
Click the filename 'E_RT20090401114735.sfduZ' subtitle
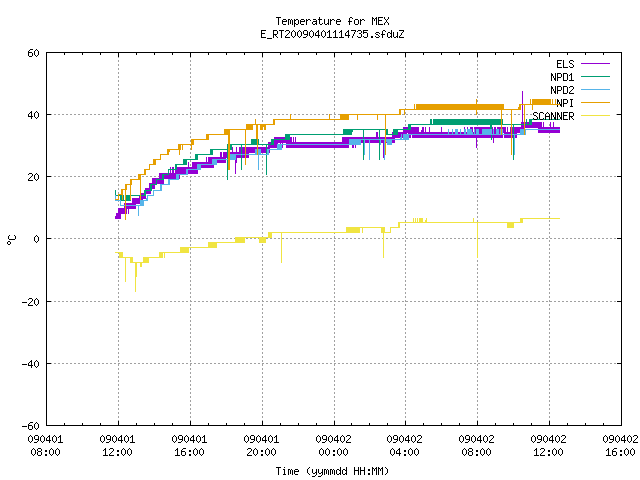pyautogui.click(x=332, y=34)
